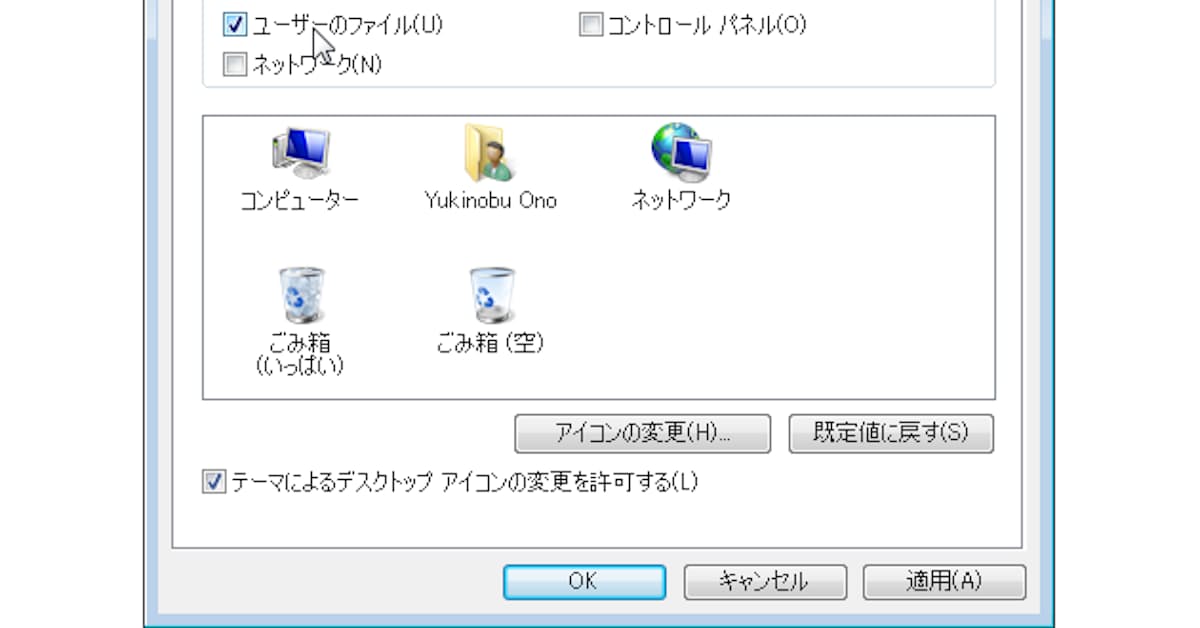Restore defaults with 既定値に戻す(S) button
1200x628 pixels.
tap(891, 434)
